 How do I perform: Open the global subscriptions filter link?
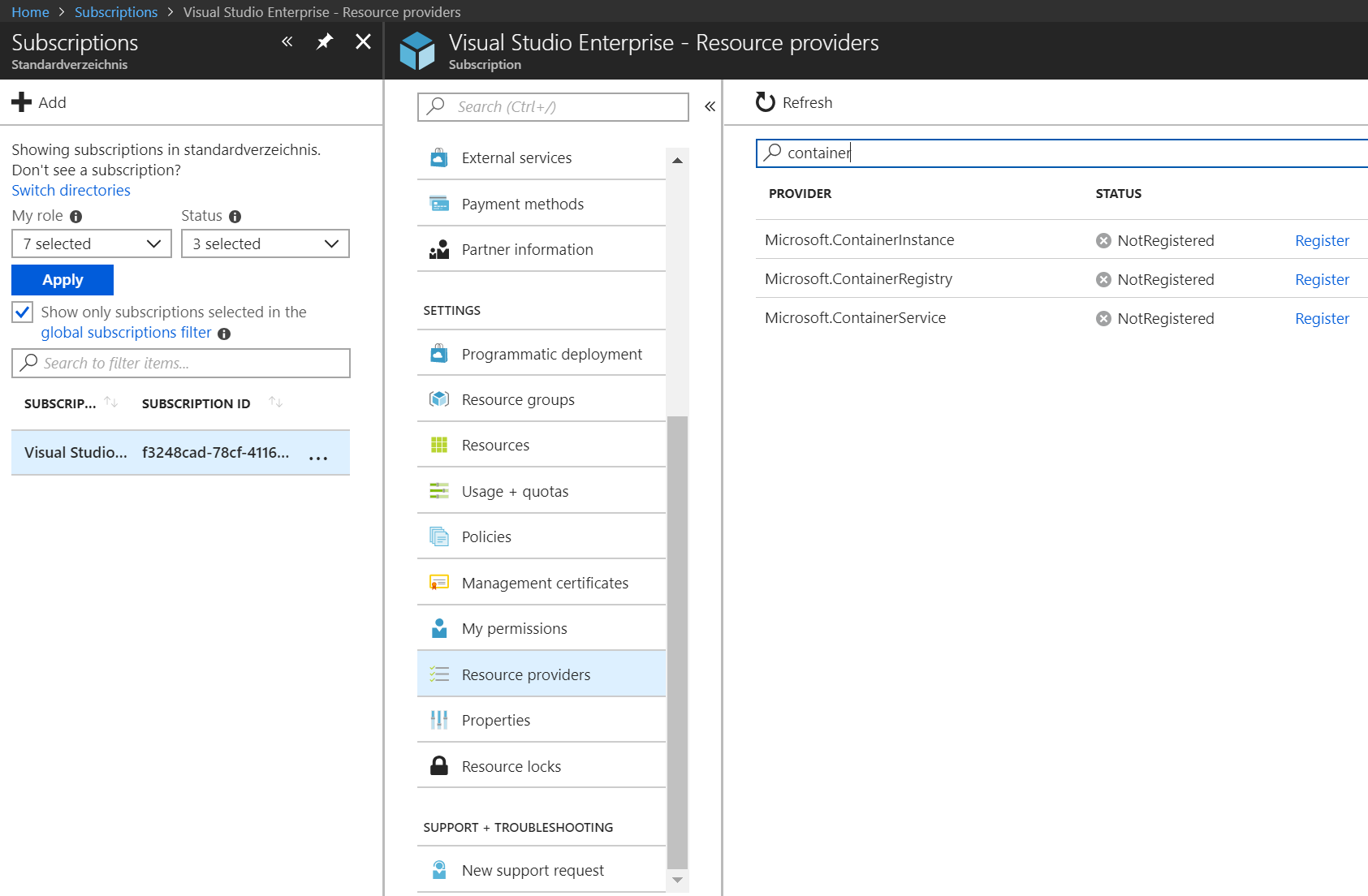coord(126,332)
